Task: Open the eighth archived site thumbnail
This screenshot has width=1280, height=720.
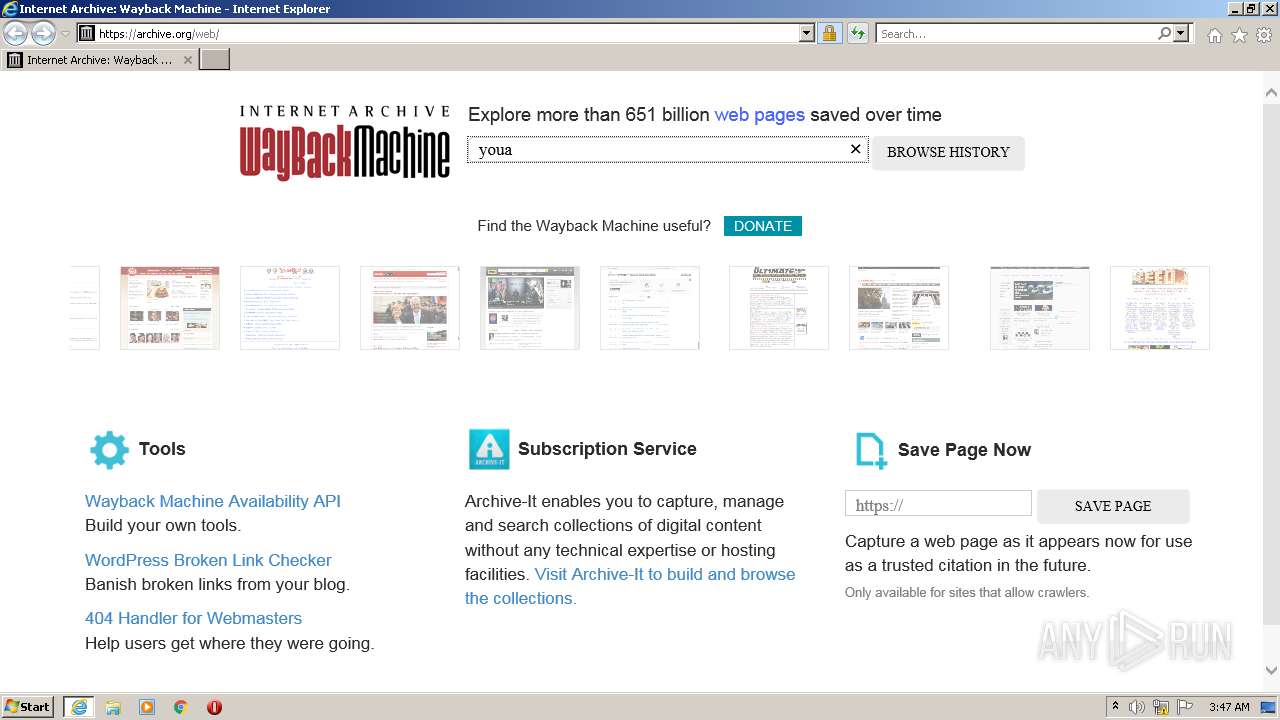Action: pos(899,308)
